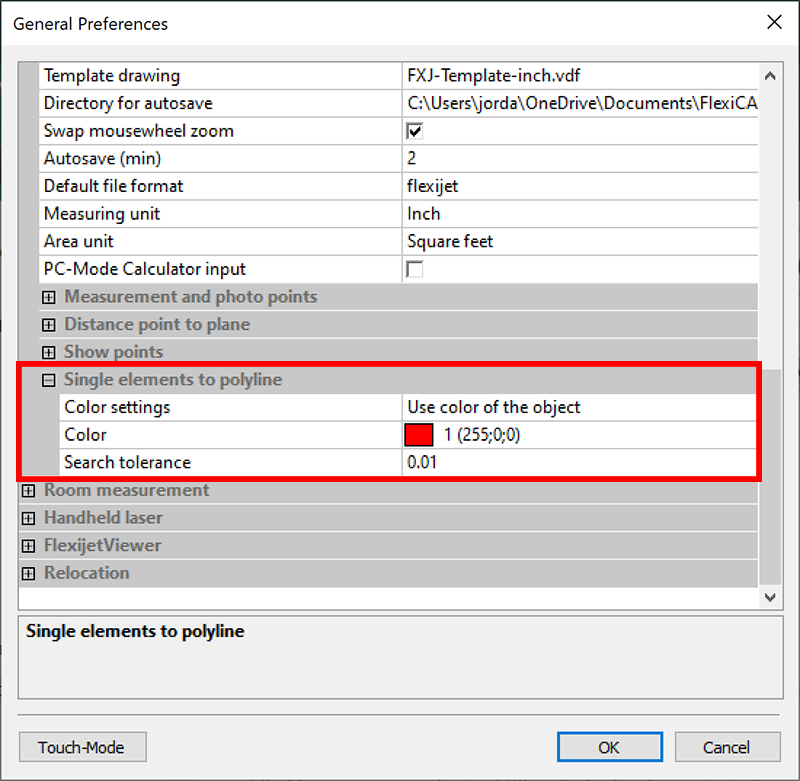
Task: Confirm settings with the OK button
Action: pyautogui.click(x=610, y=747)
